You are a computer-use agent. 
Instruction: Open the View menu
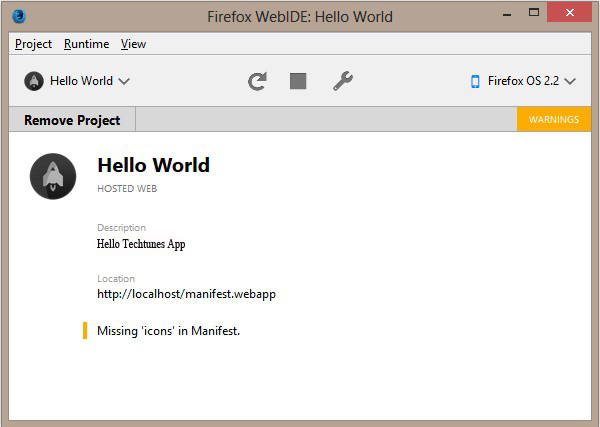pos(134,44)
